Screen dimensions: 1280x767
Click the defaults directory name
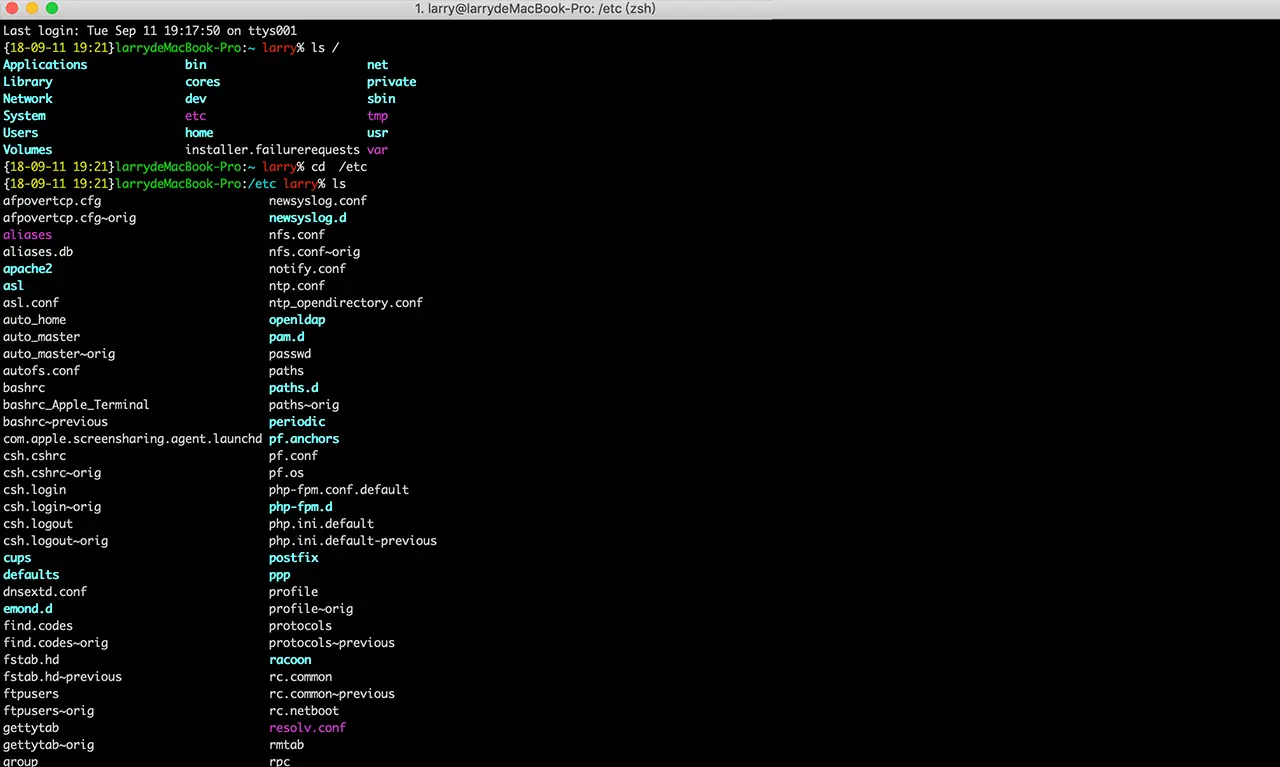(31, 574)
